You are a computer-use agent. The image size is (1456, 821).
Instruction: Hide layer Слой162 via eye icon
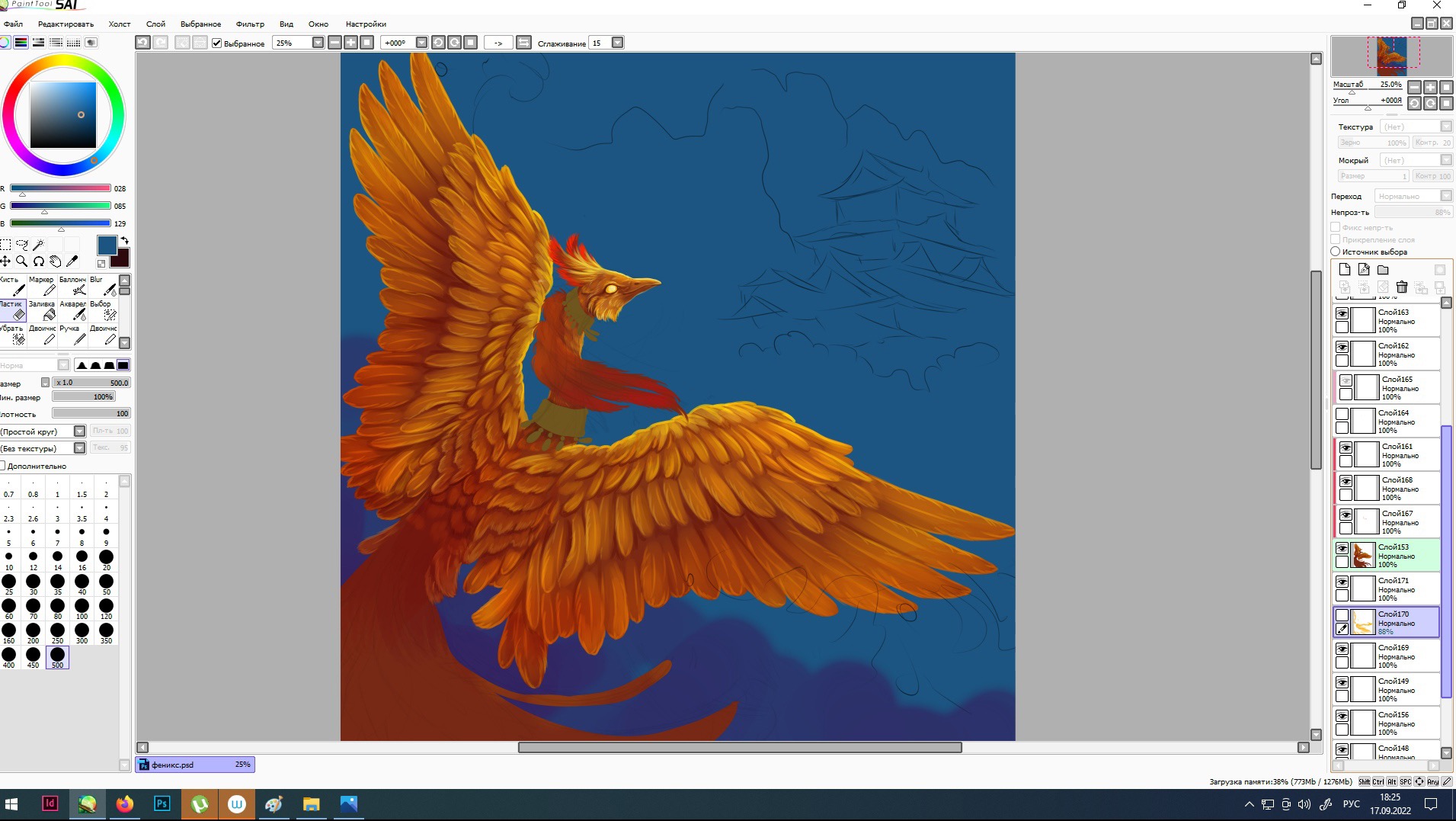pyautogui.click(x=1342, y=347)
